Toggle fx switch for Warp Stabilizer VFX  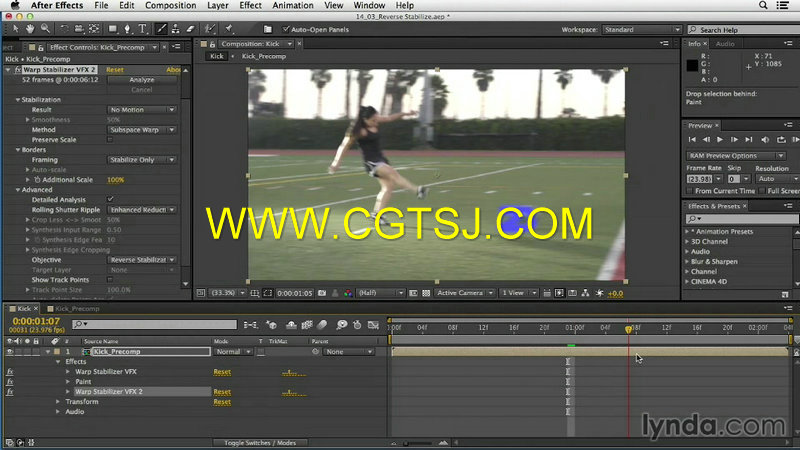10,372
